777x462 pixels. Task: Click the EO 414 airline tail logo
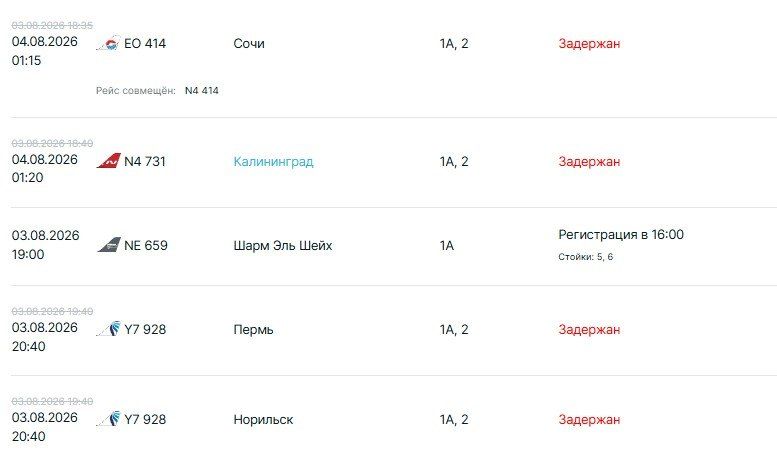(x=108, y=43)
